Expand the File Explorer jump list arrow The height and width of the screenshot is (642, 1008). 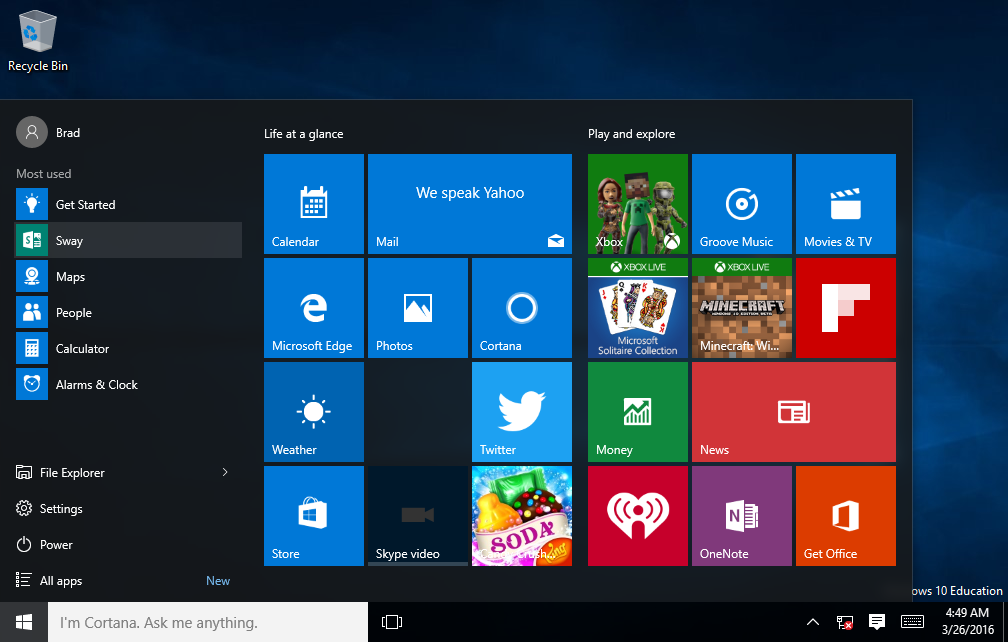pos(225,472)
